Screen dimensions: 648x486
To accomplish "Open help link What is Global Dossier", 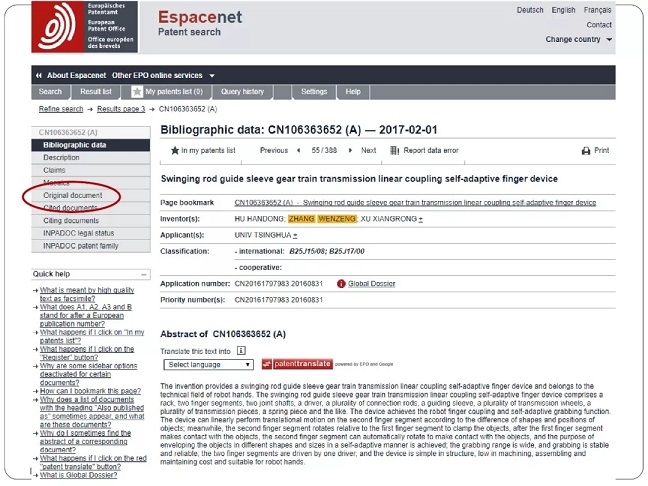I will 78,475.
